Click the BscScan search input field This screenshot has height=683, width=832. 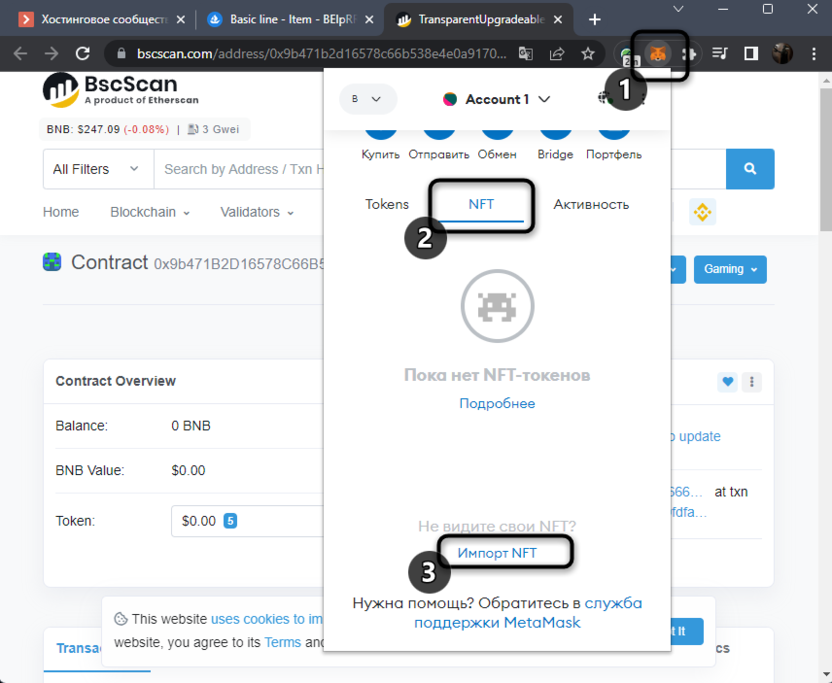point(239,169)
